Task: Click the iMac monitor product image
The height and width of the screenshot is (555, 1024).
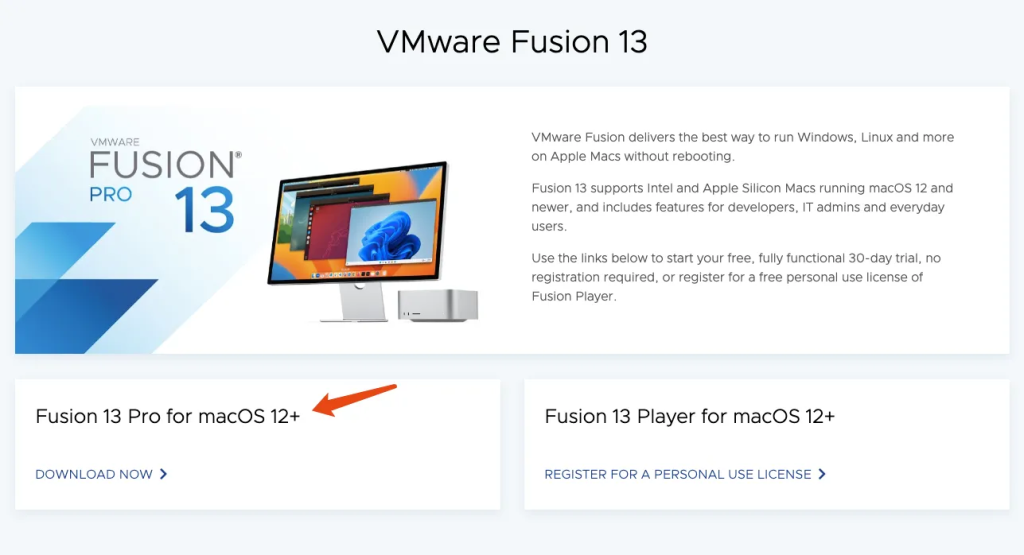Action: tap(359, 238)
